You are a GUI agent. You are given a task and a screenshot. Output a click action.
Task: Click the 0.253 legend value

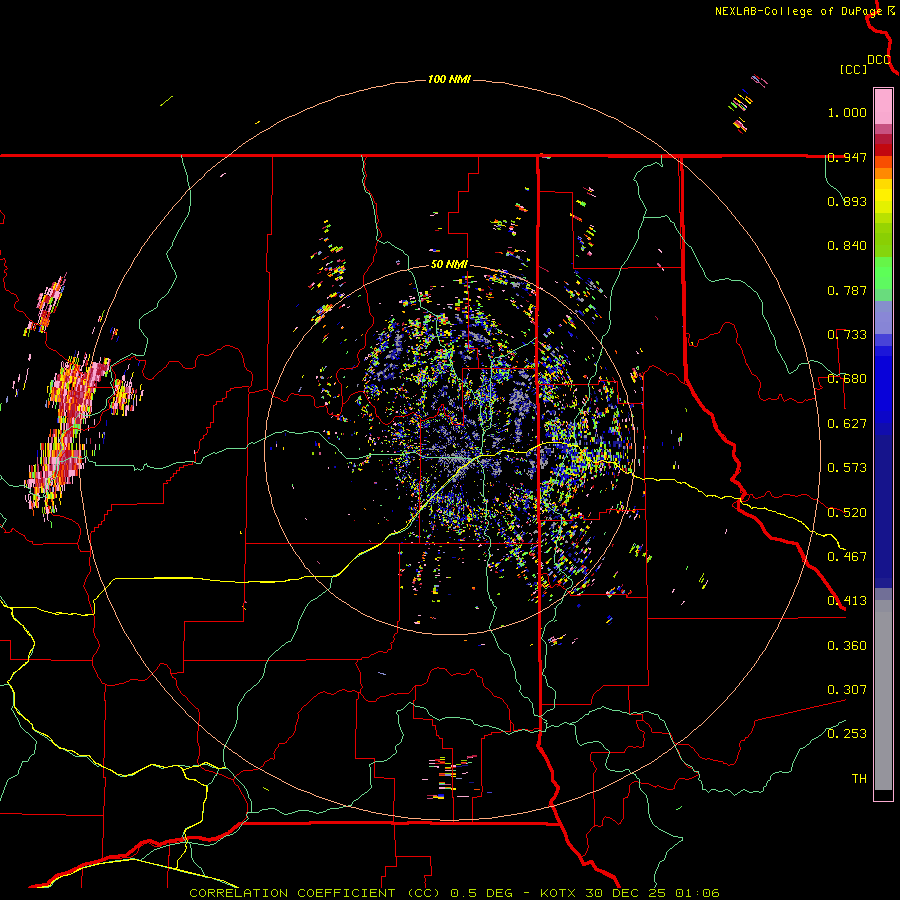(847, 734)
